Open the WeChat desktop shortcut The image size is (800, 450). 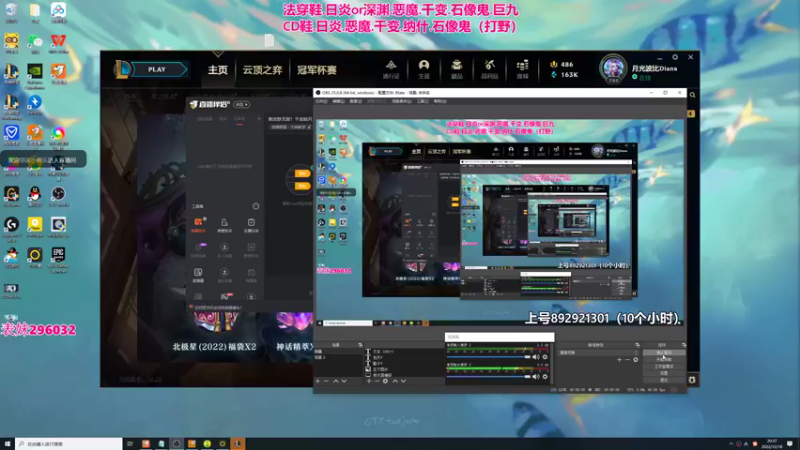35,43
